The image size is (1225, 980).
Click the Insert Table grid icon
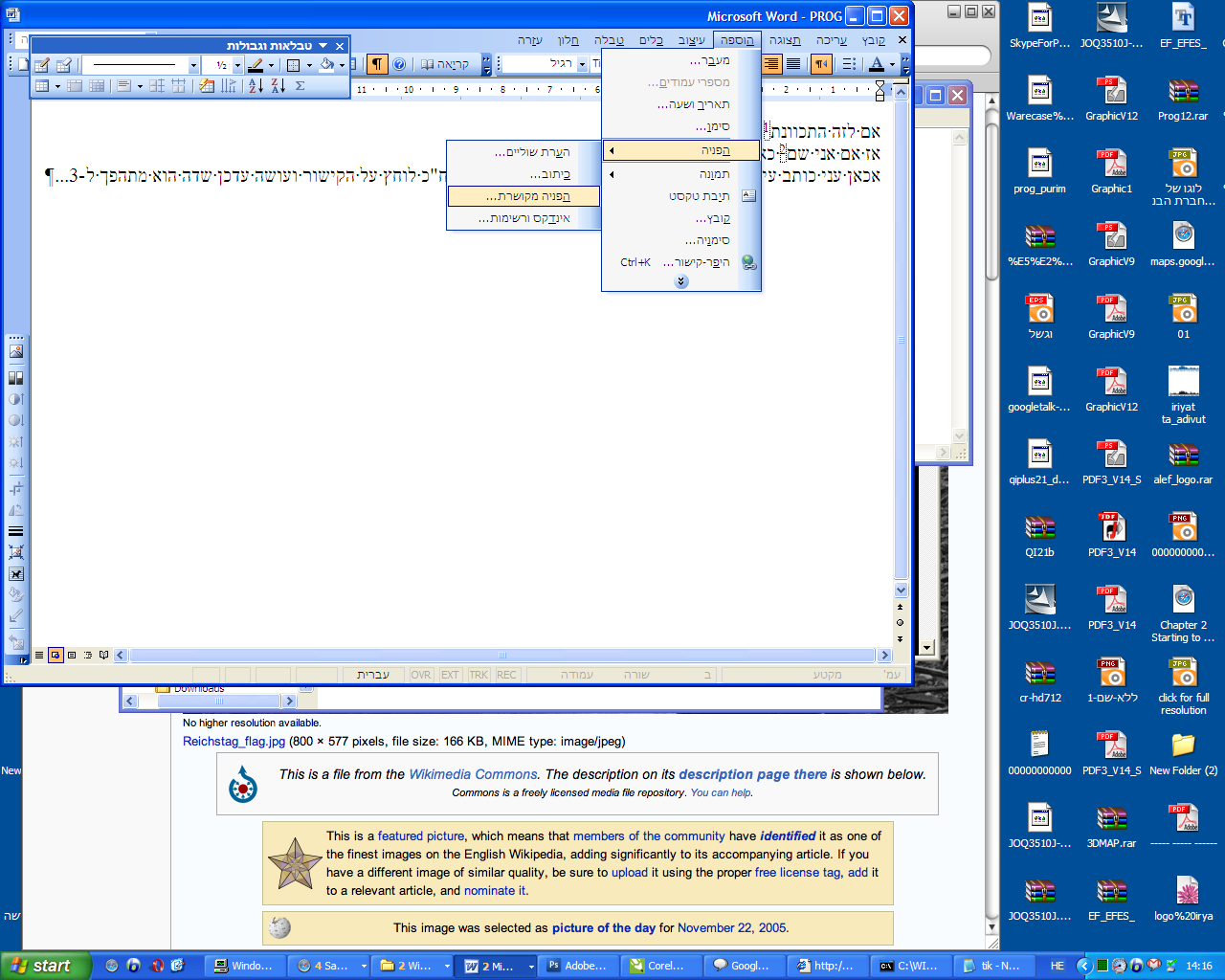coord(42,86)
